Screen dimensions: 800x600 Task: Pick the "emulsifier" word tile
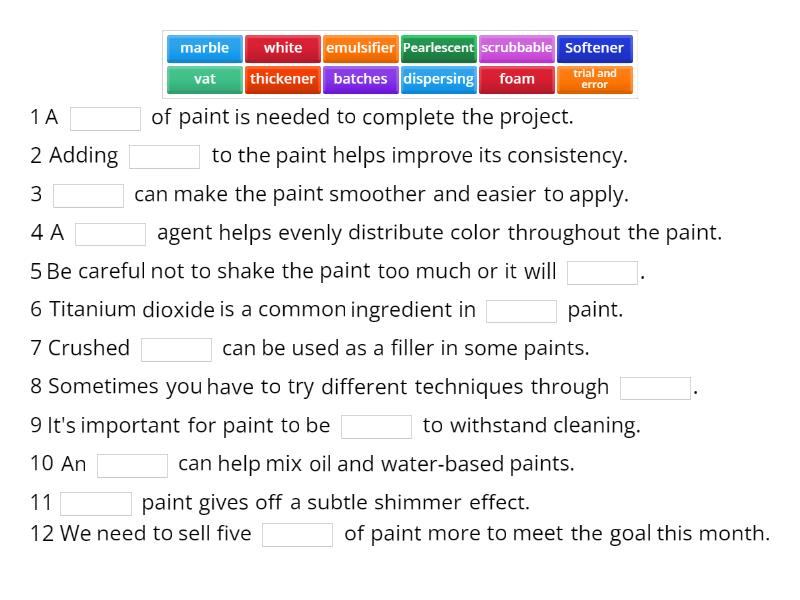tap(361, 47)
